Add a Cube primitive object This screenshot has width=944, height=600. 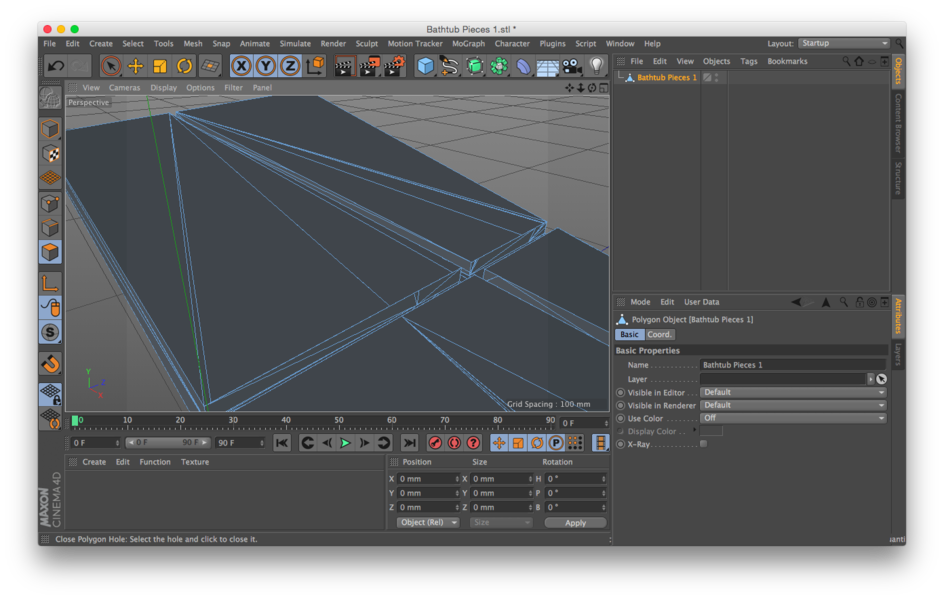point(425,66)
